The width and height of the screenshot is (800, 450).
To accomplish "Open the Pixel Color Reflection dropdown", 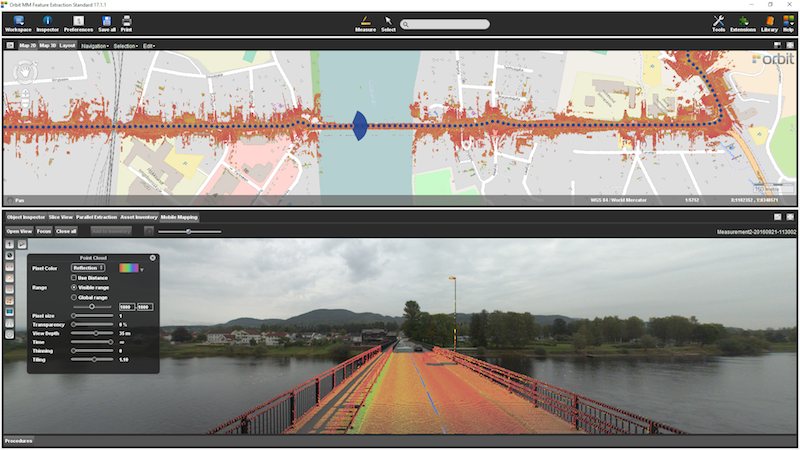I will point(89,268).
